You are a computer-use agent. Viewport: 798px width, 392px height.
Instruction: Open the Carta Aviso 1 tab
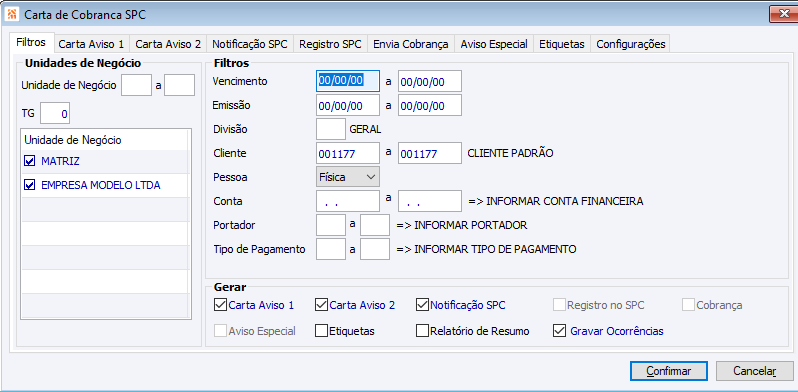91,44
